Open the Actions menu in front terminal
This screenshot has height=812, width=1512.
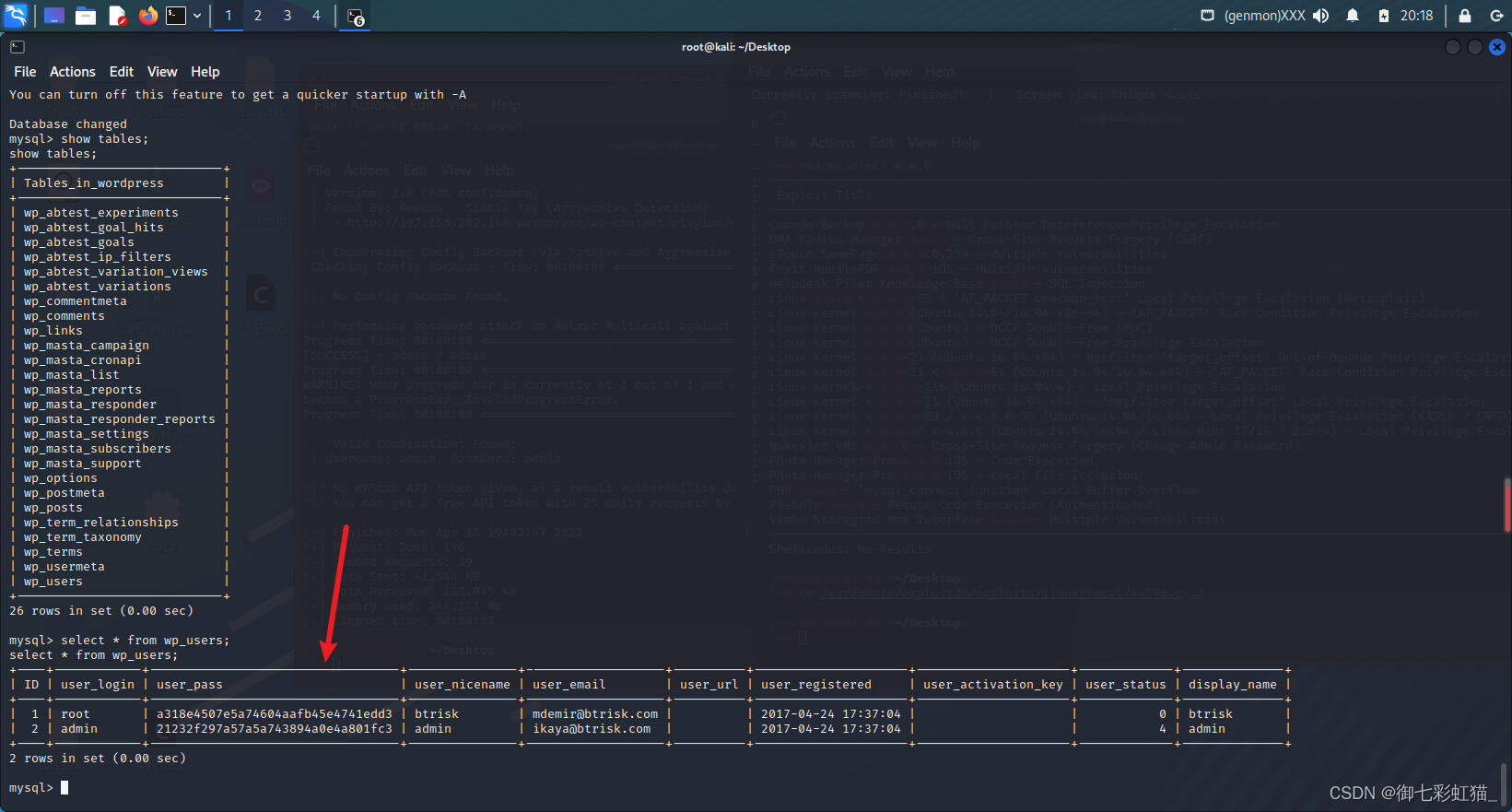(x=73, y=72)
